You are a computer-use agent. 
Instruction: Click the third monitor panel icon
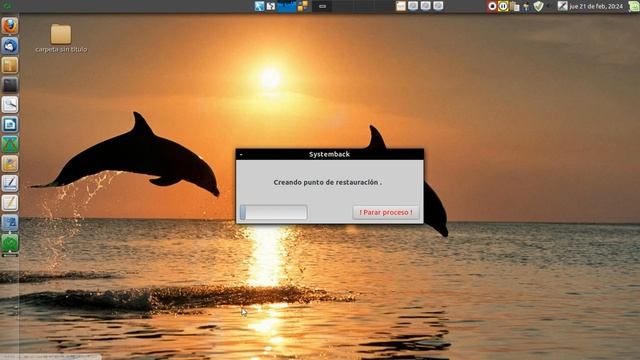pos(438,6)
